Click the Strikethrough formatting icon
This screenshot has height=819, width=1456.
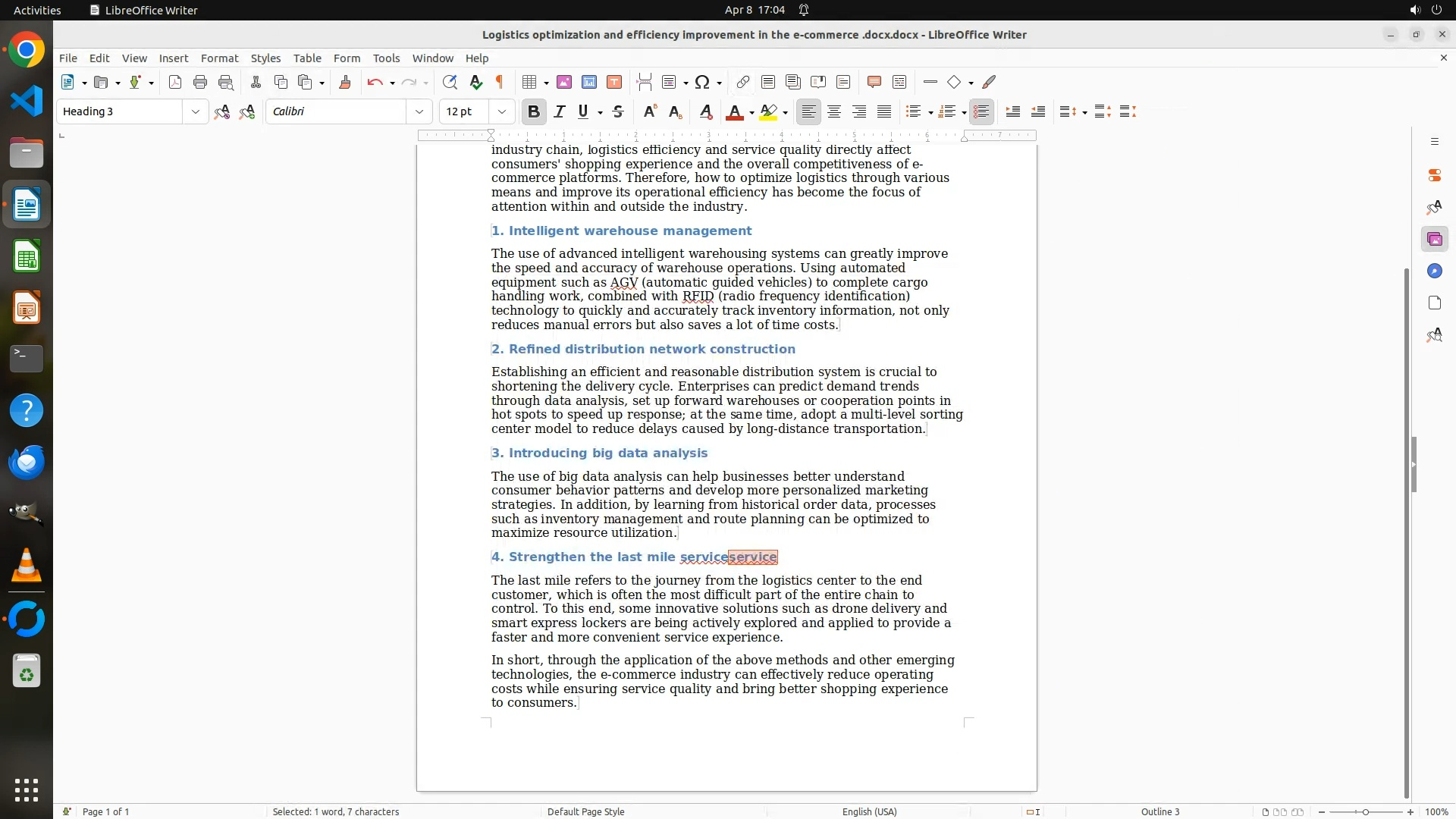coord(618,112)
